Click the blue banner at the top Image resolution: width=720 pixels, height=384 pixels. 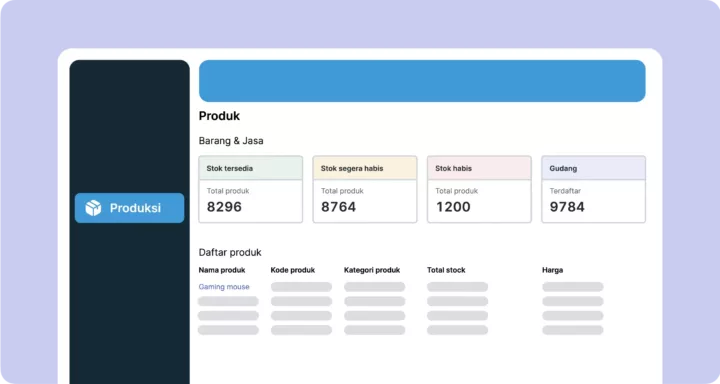click(422, 81)
